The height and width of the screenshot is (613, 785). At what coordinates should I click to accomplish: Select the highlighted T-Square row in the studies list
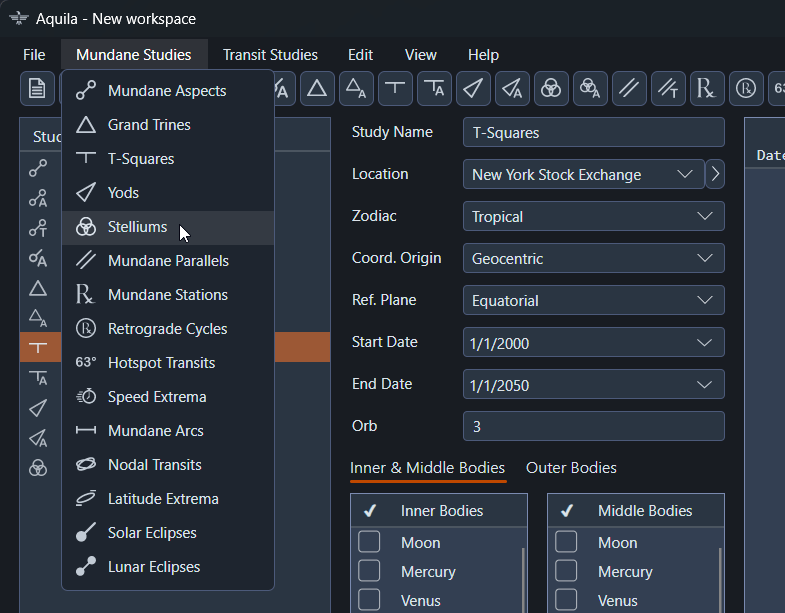175,347
